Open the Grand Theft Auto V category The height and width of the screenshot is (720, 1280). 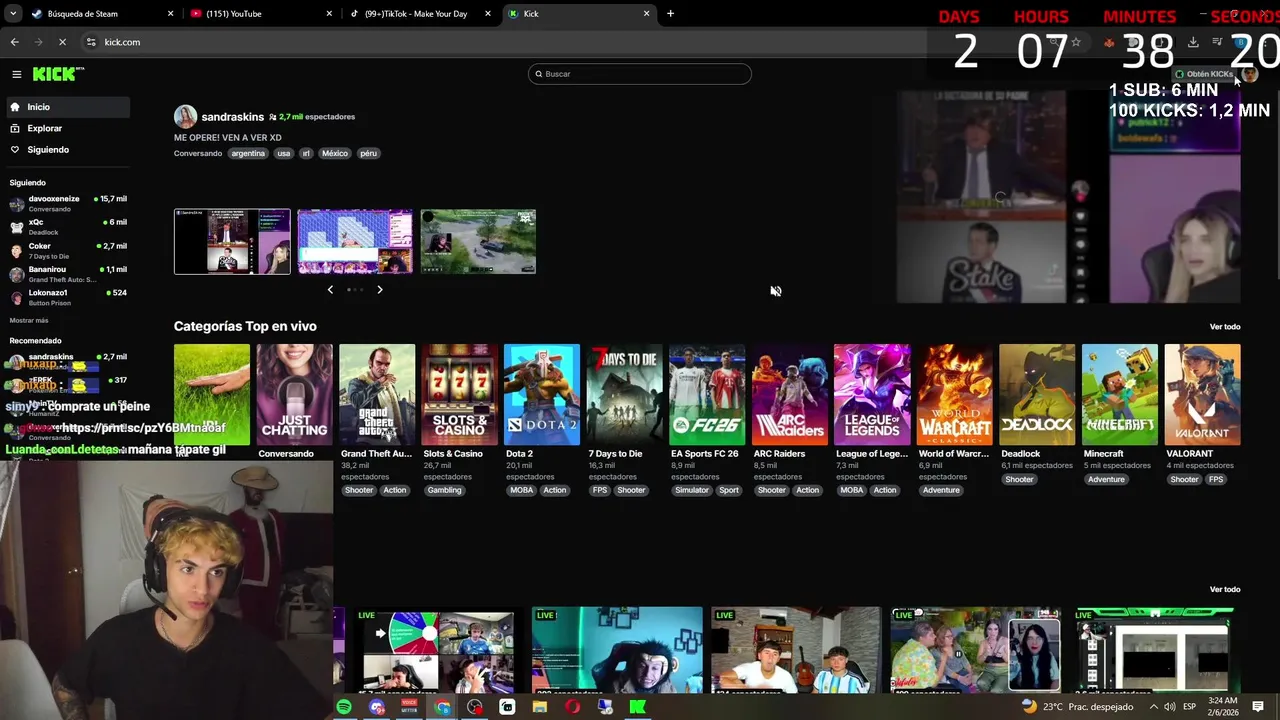[377, 395]
